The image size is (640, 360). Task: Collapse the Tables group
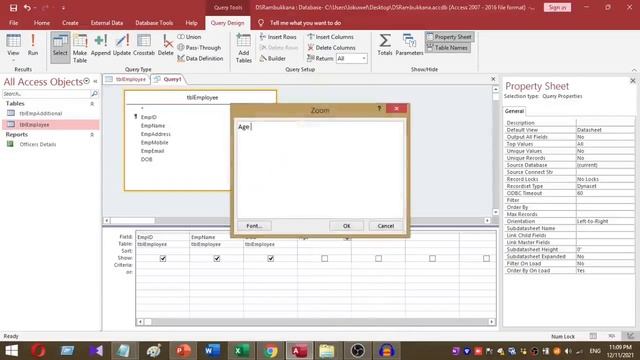[x=92, y=104]
